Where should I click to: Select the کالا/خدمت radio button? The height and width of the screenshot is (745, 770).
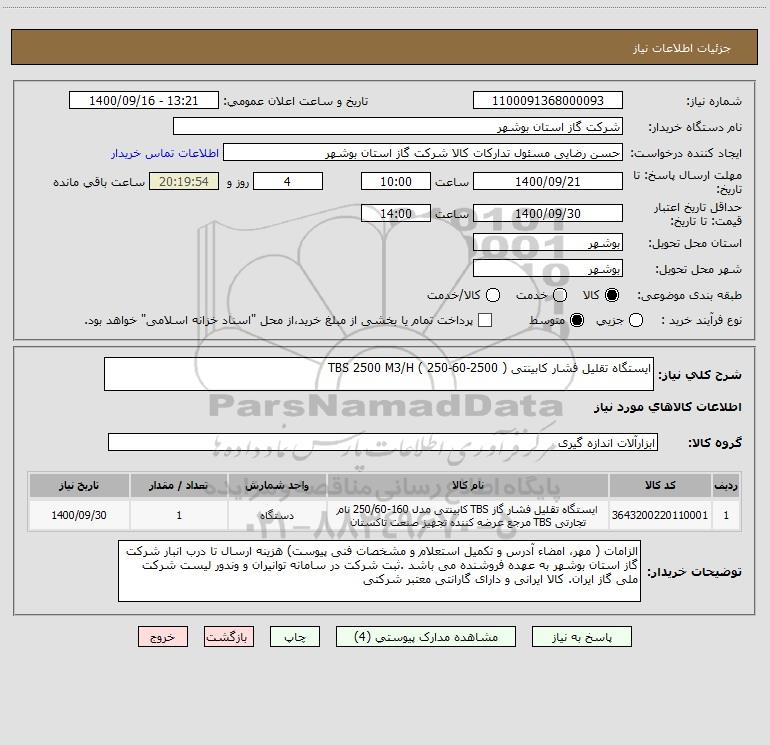coord(493,295)
